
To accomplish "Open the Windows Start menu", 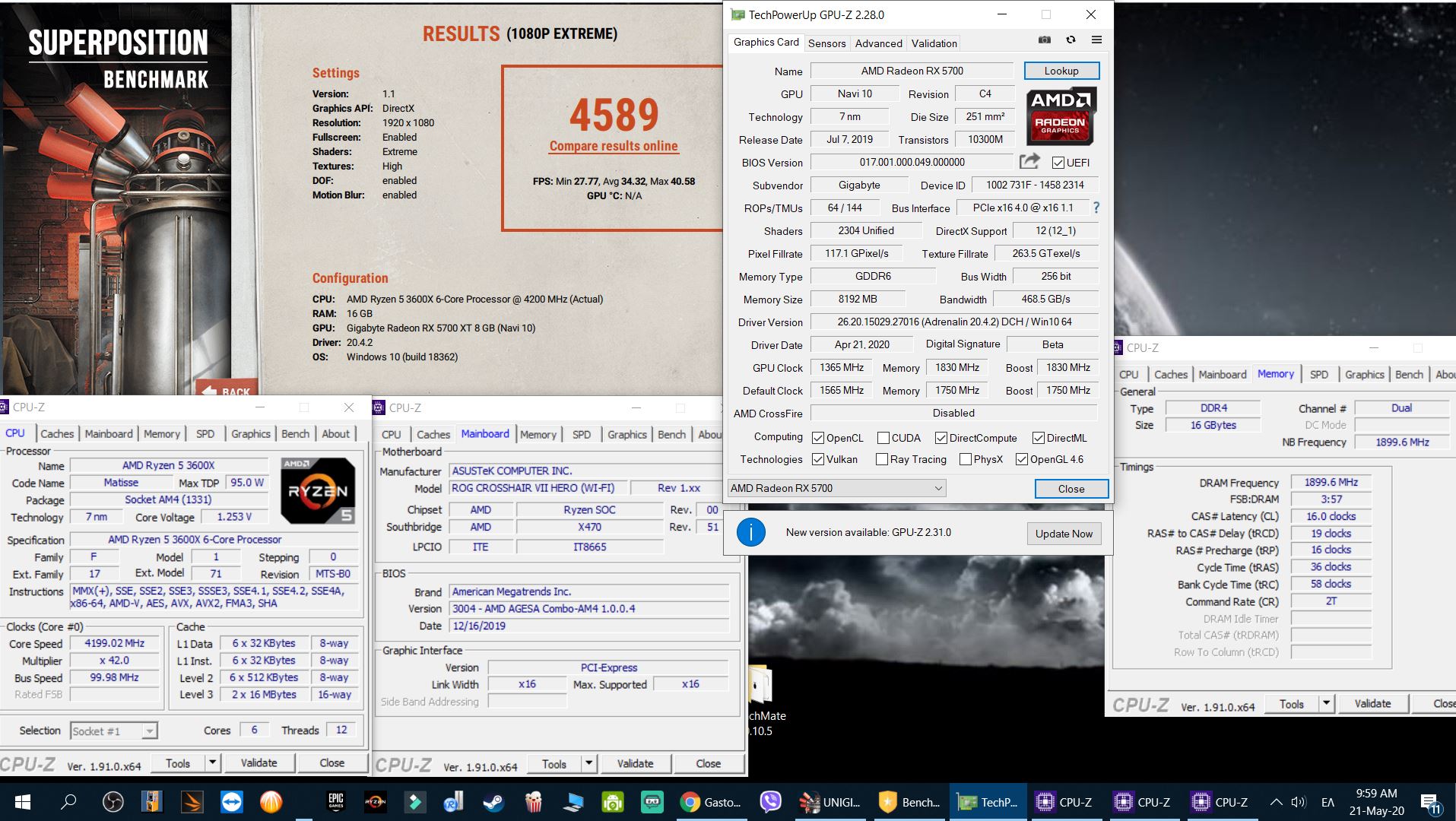I will click(x=22, y=802).
